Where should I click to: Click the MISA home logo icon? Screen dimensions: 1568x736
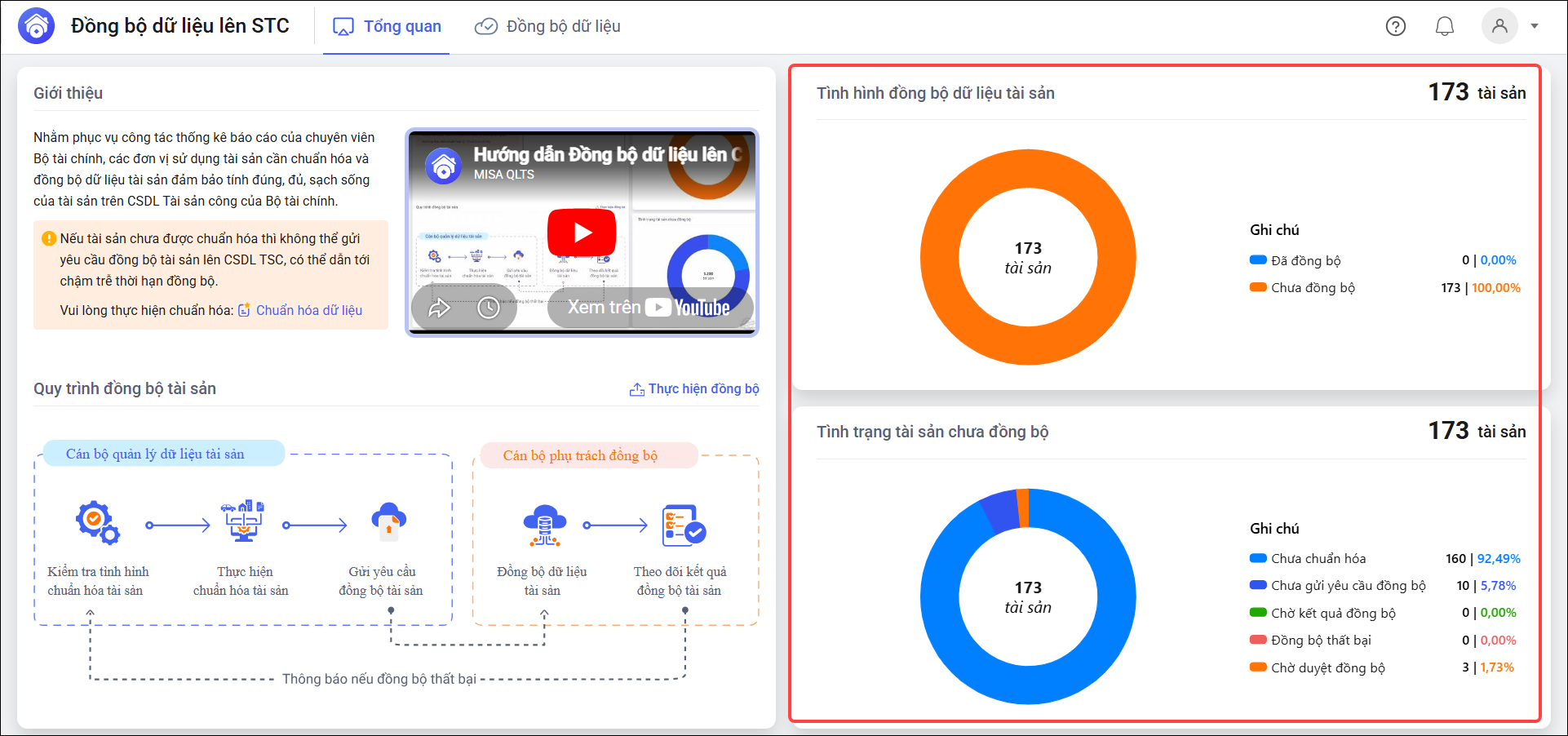click(x=37, y=26)
